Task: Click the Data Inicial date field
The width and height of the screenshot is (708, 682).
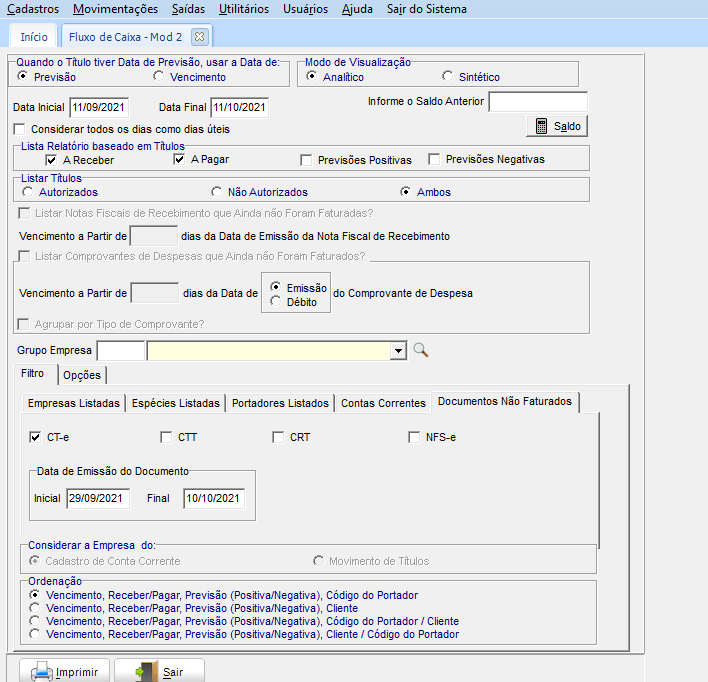Action: pyautogui.click(x=99, y=107)
